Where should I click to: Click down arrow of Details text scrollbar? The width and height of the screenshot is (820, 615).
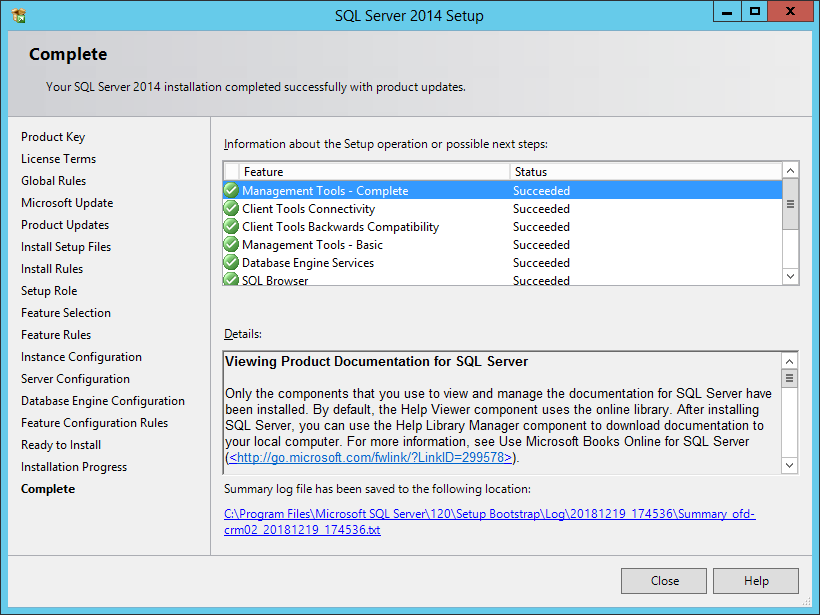point(790,465)
